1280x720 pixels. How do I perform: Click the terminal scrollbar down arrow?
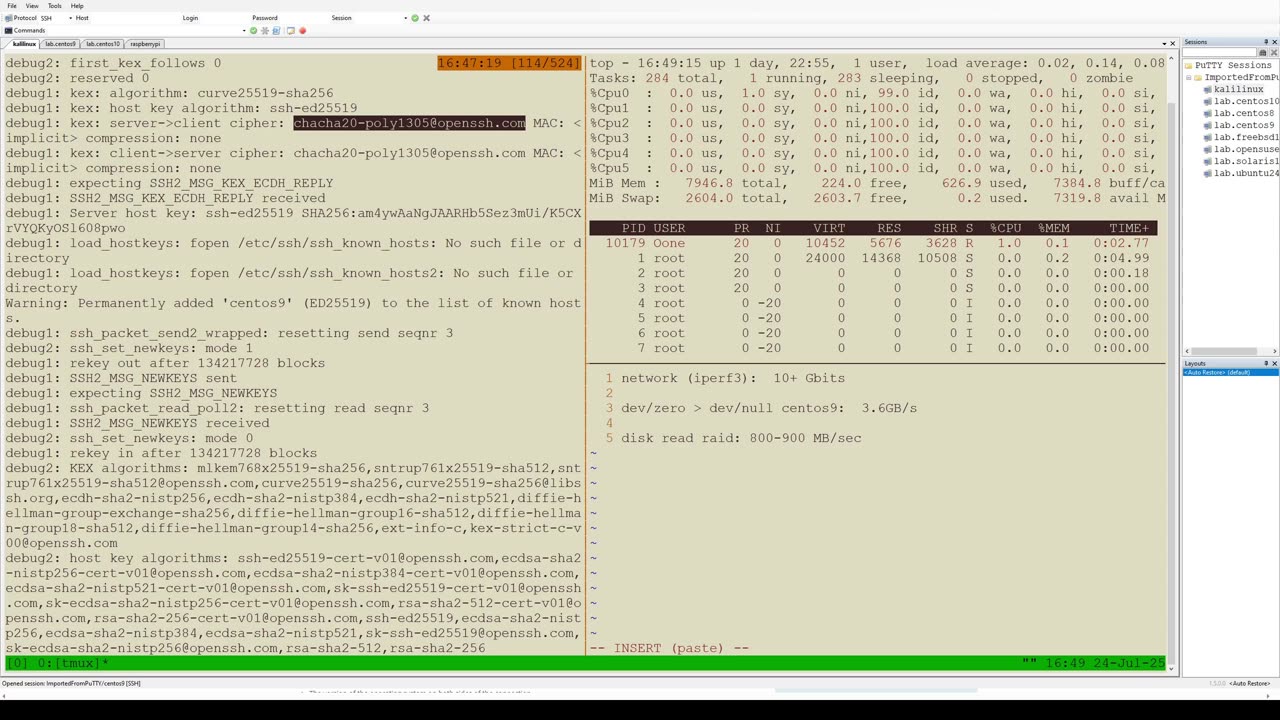coord(1172,670)
